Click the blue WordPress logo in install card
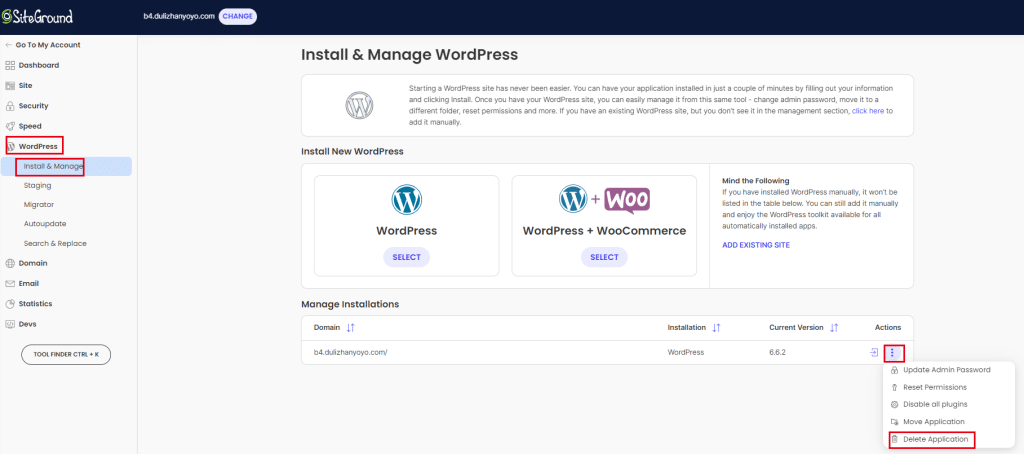Image resolution: width=1024 pixels, height=454 pixels. pos(406,200)
